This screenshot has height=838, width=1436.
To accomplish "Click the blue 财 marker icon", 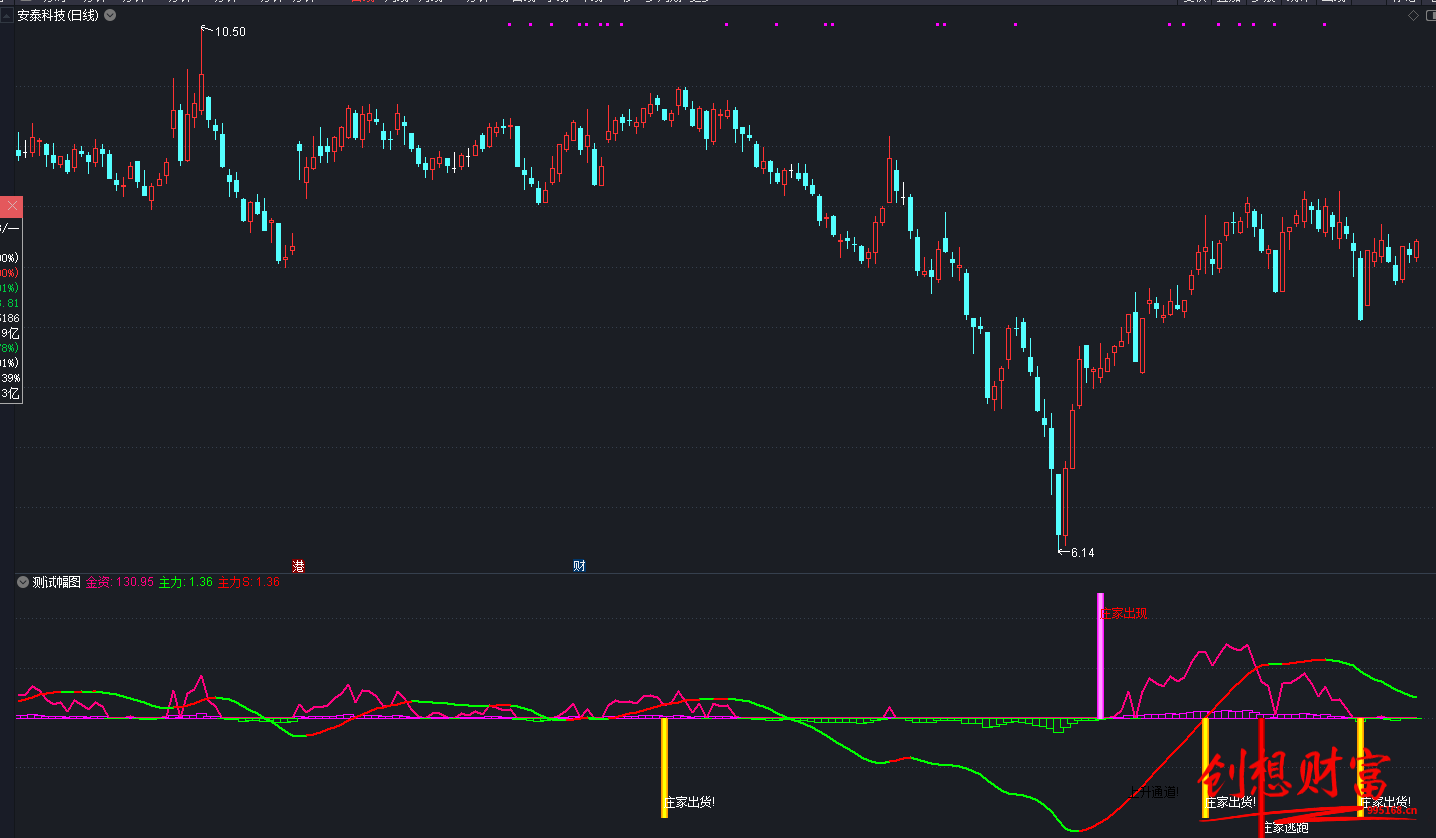I will pyautogui.click(x=579, y=566).
